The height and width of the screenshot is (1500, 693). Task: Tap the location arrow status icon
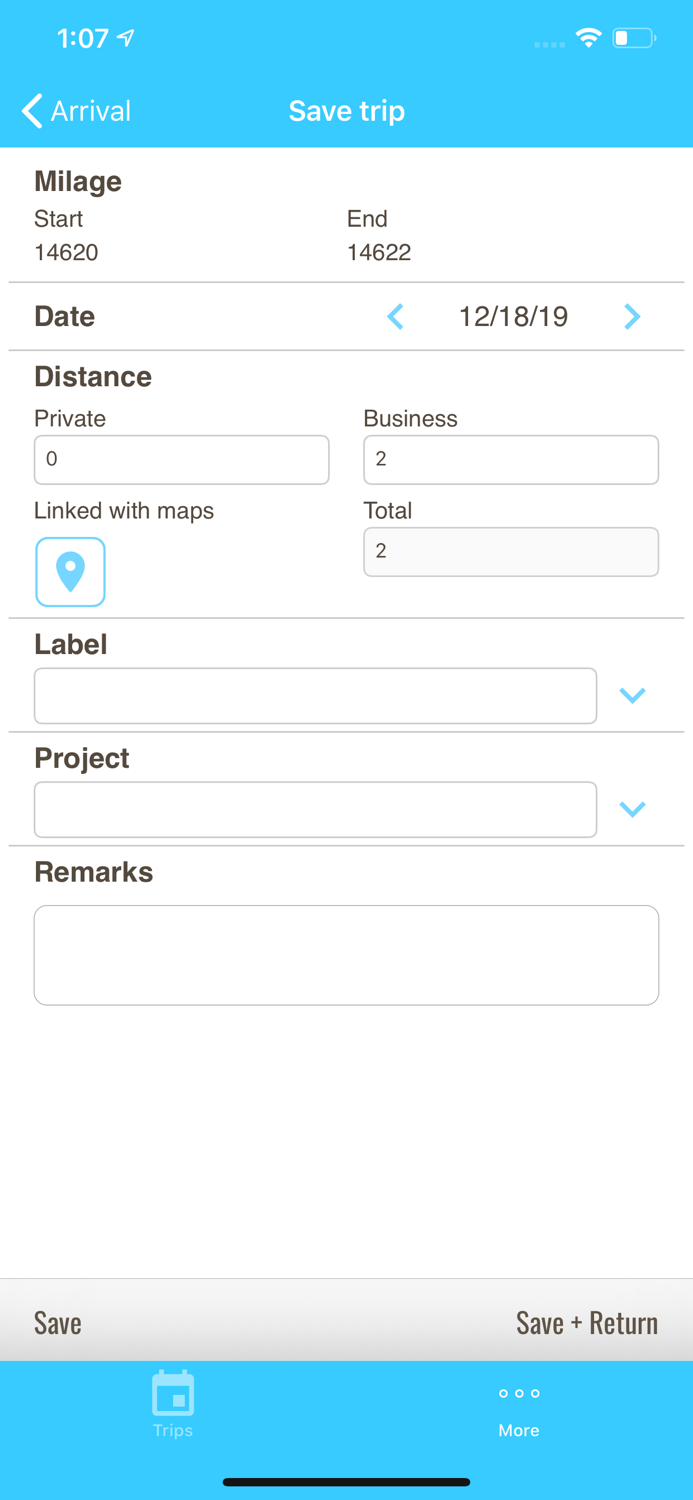126,38
